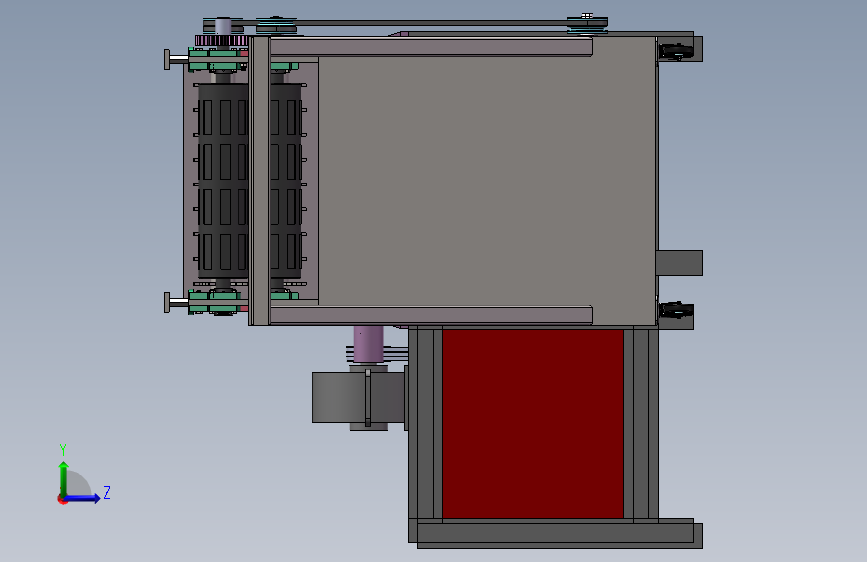Select the black slotted roller drum
Screen dimensions: 867x562
[223, 180]
